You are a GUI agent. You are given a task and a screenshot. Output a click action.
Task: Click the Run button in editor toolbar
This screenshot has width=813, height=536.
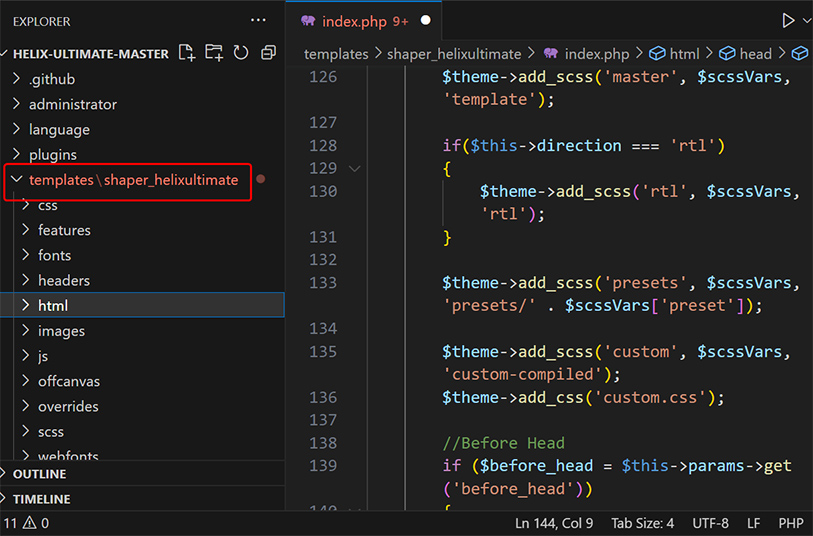789,21
